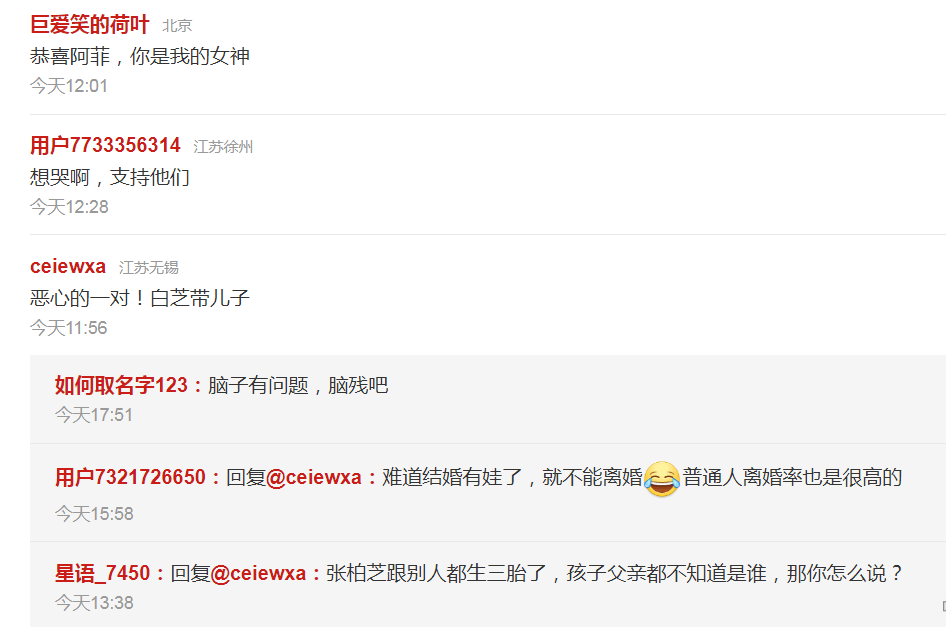Click timestamp 今天11:56 under ceiewxa's comment

tap(69, 328)
